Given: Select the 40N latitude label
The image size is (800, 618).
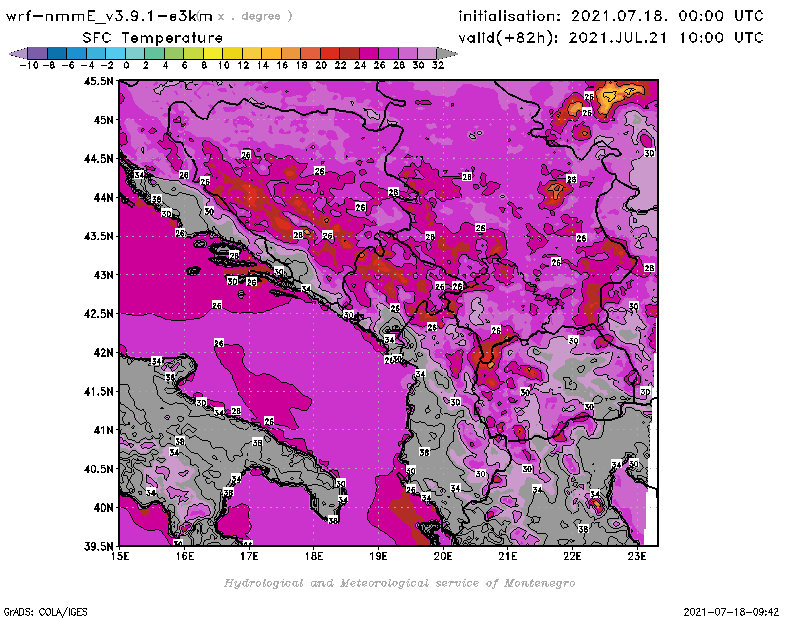Looking at the screenshot, I should [x=103, y=508].
